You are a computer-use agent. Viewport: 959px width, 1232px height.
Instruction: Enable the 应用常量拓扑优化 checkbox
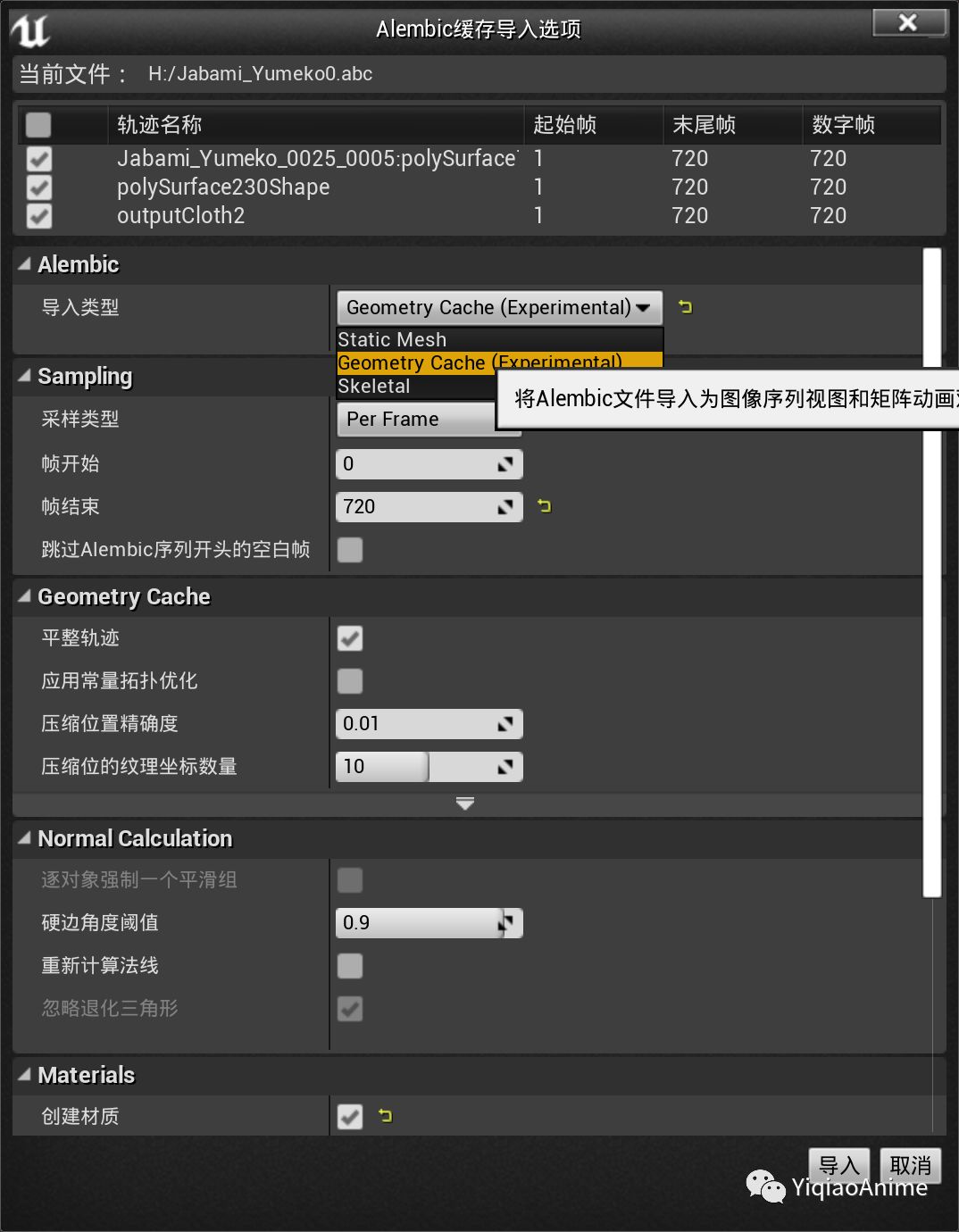349,680
